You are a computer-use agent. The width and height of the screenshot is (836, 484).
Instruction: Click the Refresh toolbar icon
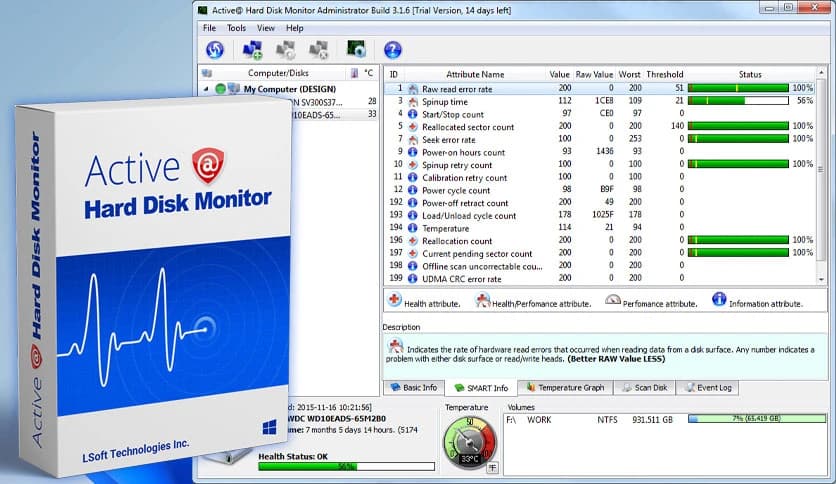click(x=215, y=50)
